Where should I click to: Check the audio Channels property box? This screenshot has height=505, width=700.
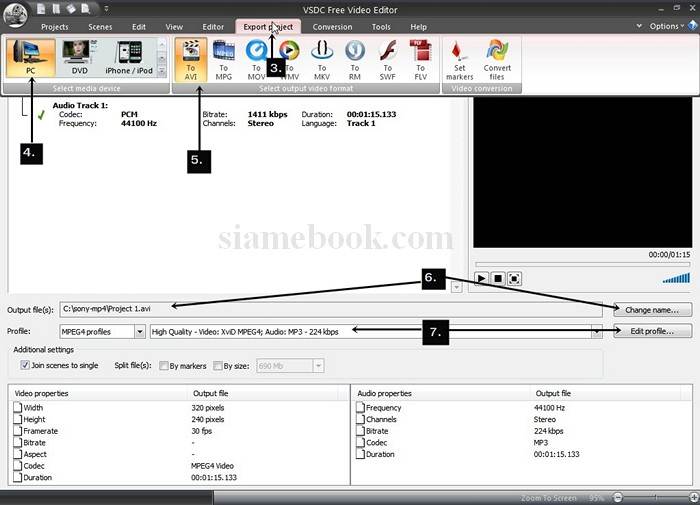point(360,419)
